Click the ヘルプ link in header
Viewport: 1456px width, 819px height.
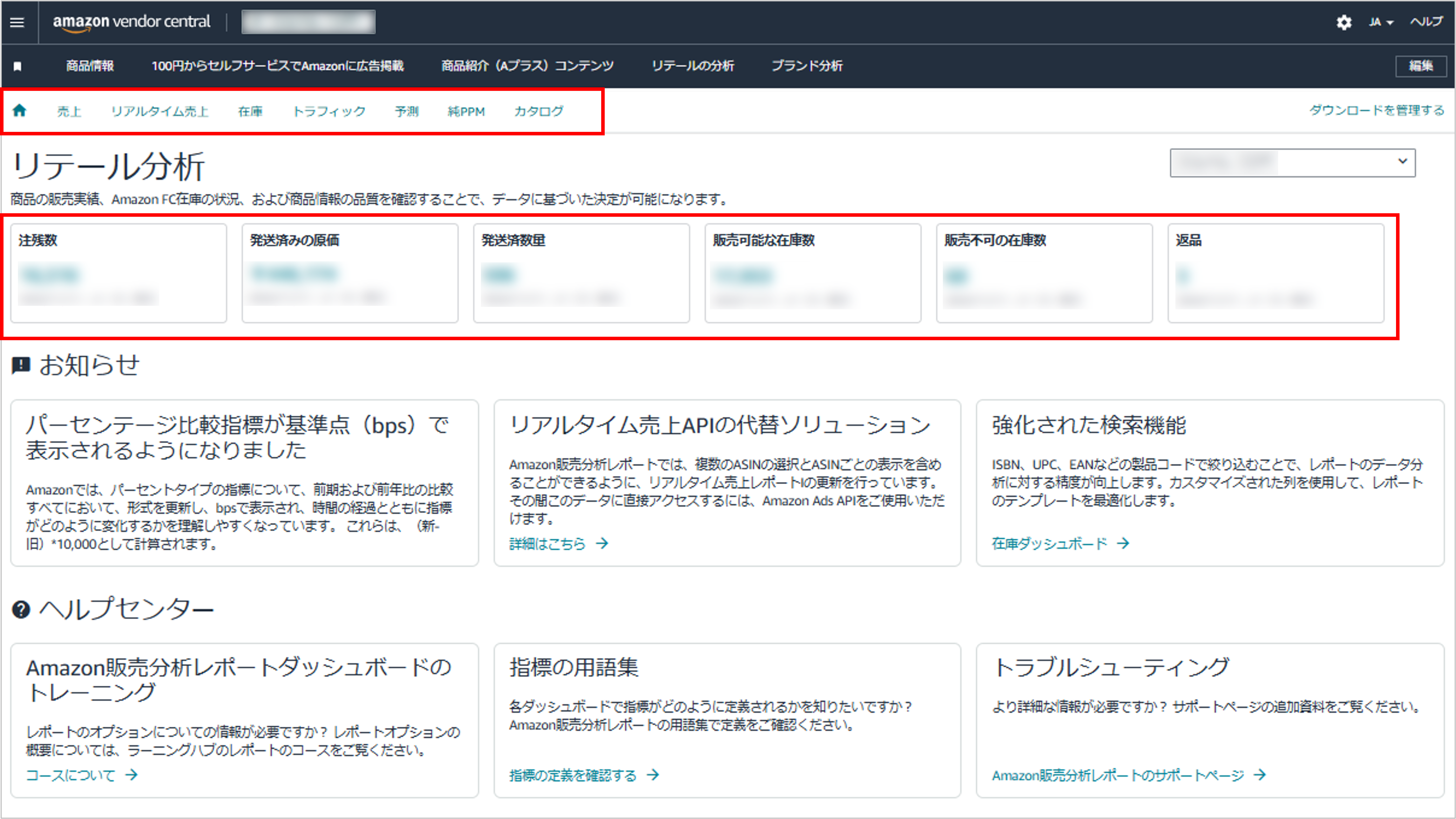1427,22
